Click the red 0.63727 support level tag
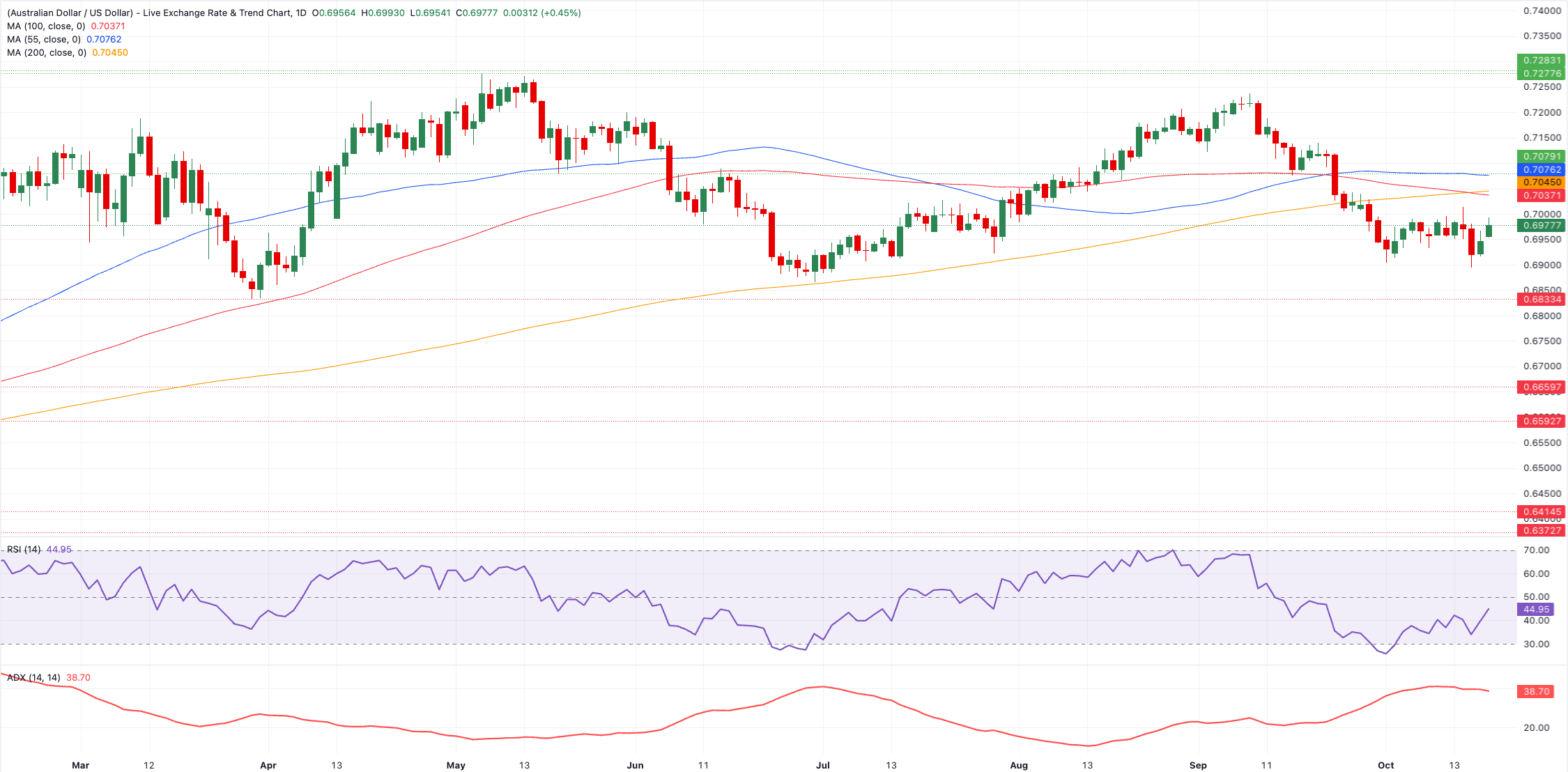This screenshot has height=772, width=1568. pos(1542,531)
